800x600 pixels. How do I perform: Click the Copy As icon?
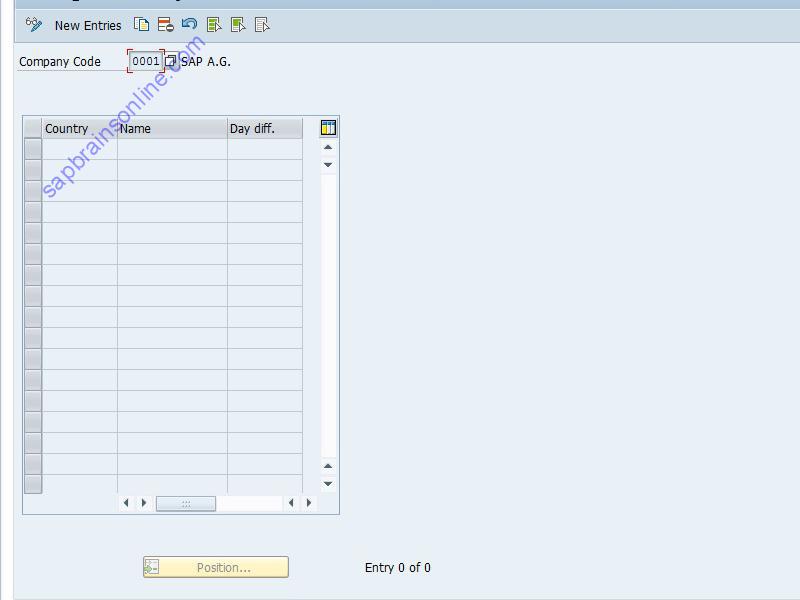(x=141, y=24)
